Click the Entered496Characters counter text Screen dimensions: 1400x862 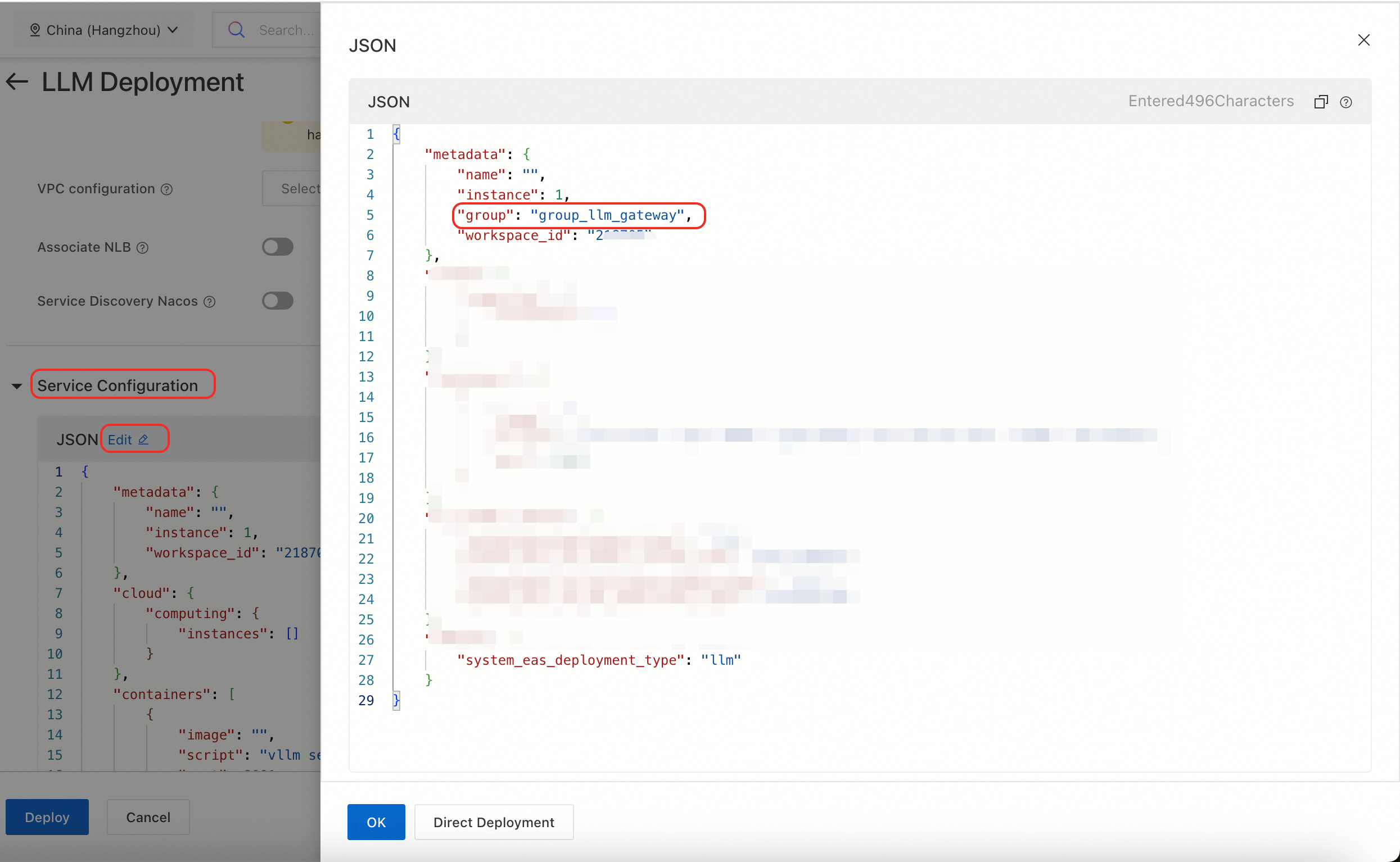pyautogui.click(x=1211, y=101)
